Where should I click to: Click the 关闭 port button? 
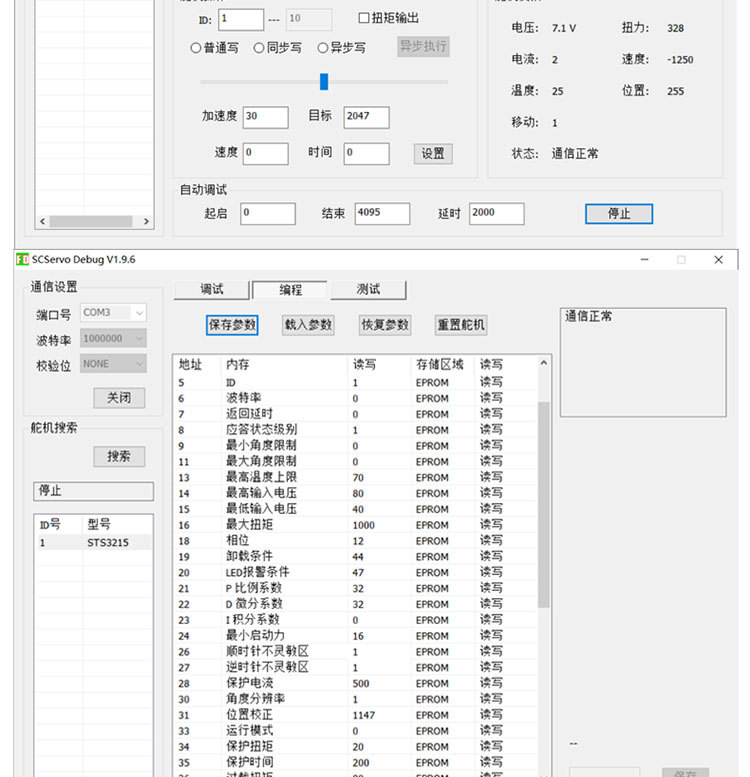coord(119,398)
